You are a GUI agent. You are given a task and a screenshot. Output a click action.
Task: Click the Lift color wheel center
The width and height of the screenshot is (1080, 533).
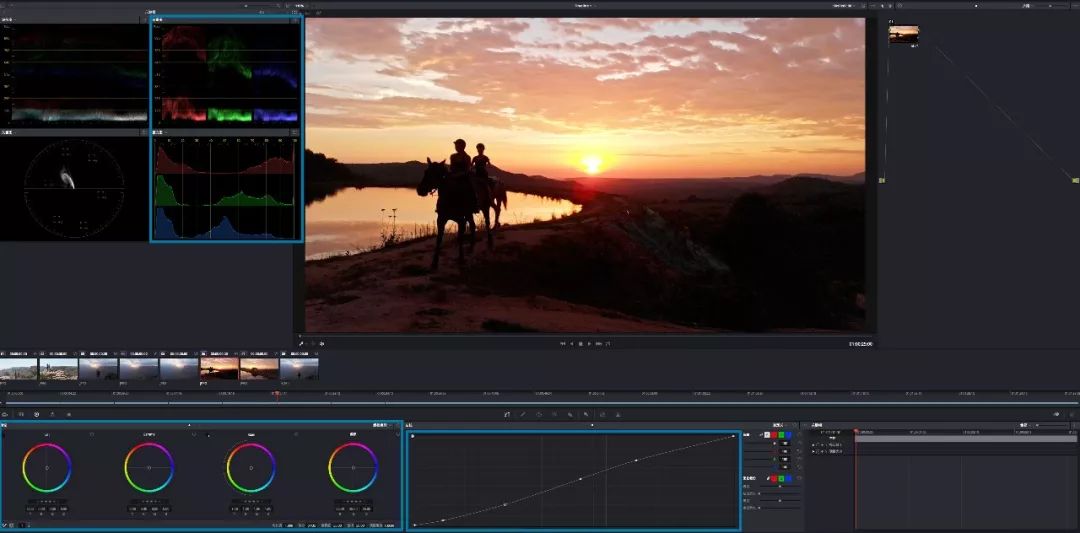pyautogui.click(x=47, y=467)
